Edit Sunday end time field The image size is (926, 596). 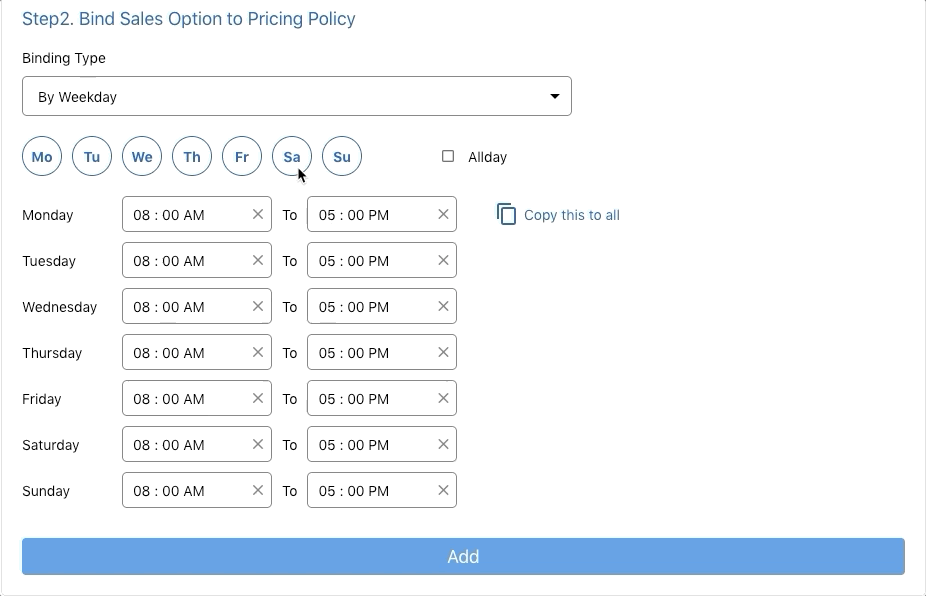click(370, 490)
